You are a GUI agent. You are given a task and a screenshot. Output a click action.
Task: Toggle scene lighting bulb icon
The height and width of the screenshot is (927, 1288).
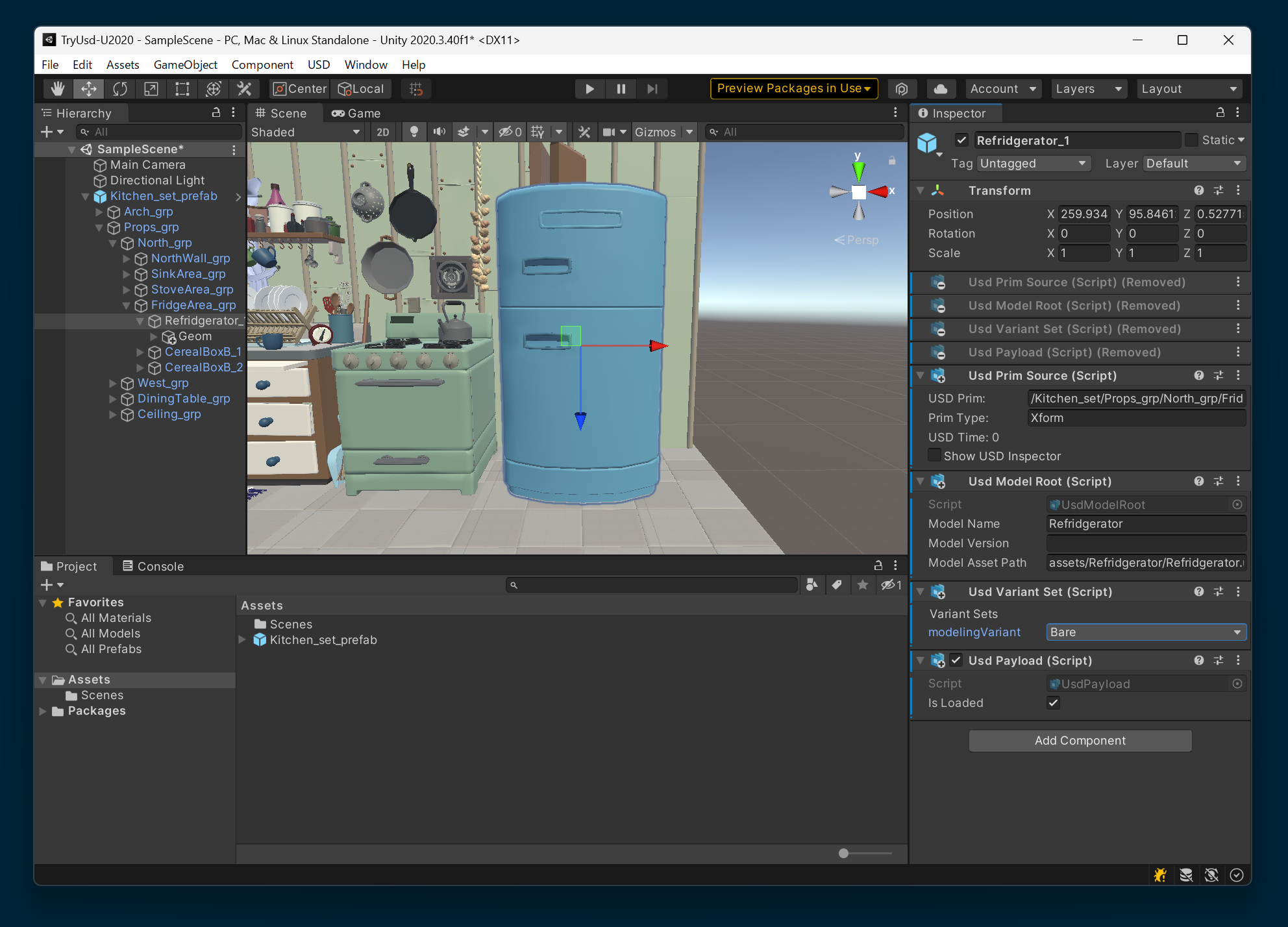(x=414, y=132)
